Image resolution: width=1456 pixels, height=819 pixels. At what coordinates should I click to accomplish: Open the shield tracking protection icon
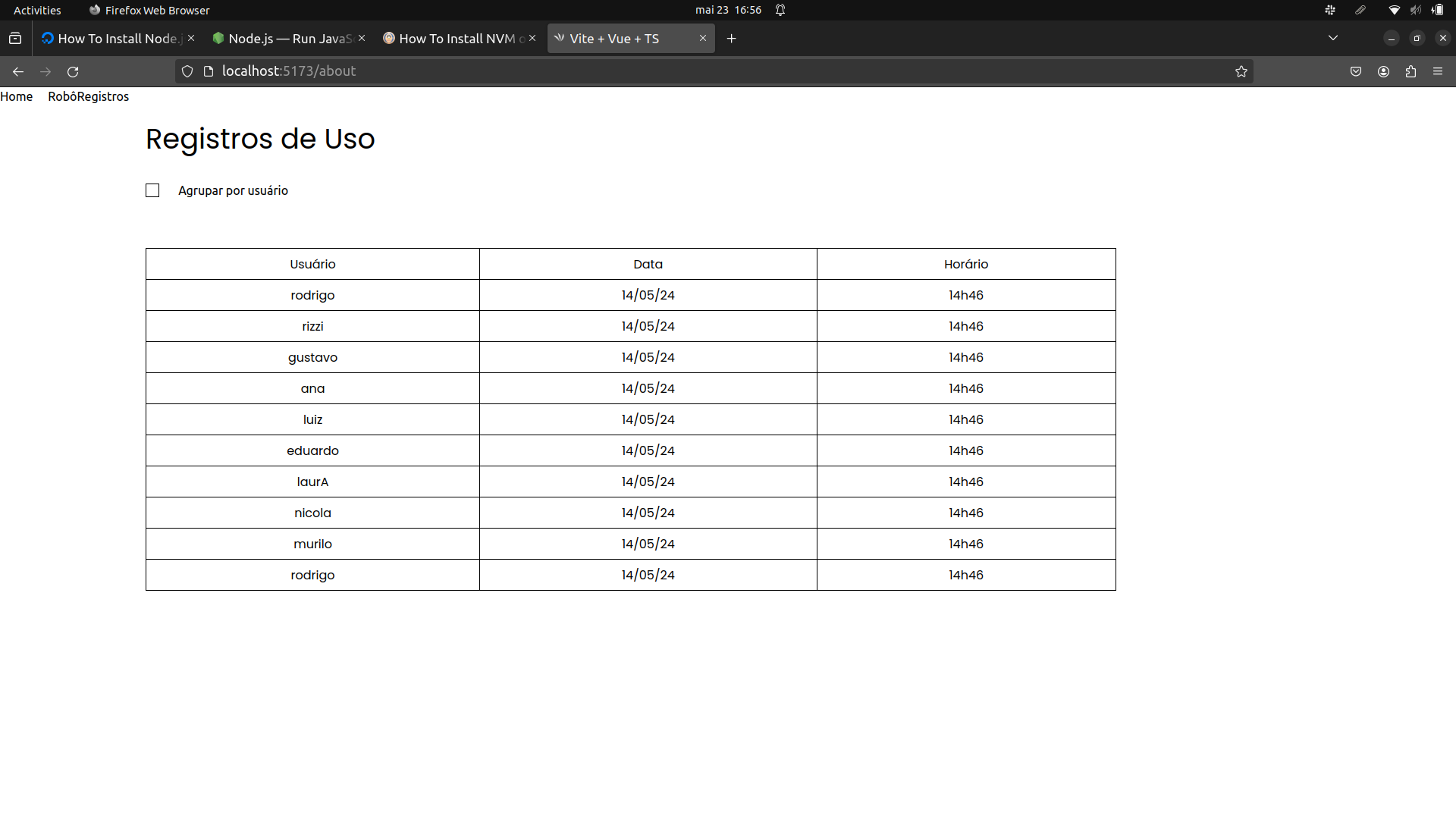coord(187,71)
